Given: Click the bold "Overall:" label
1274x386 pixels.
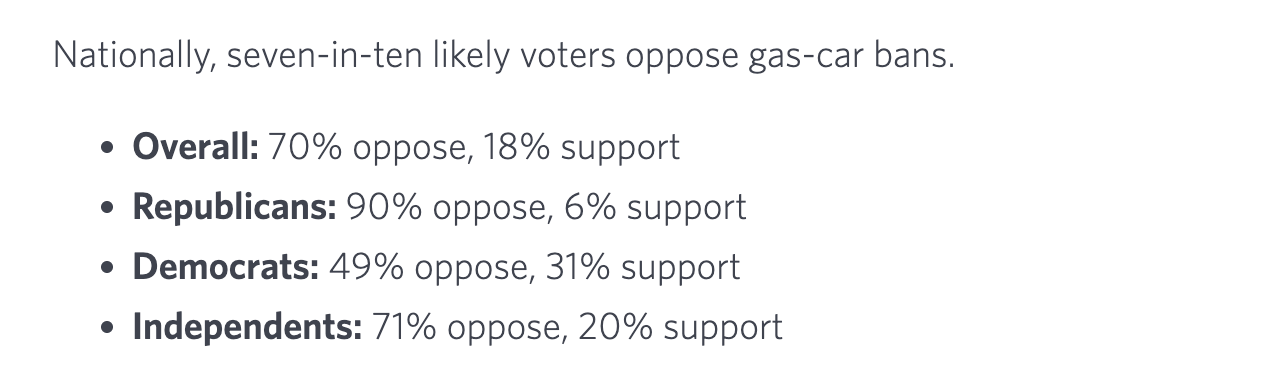Looking at the screenshot, I should 196,147.
